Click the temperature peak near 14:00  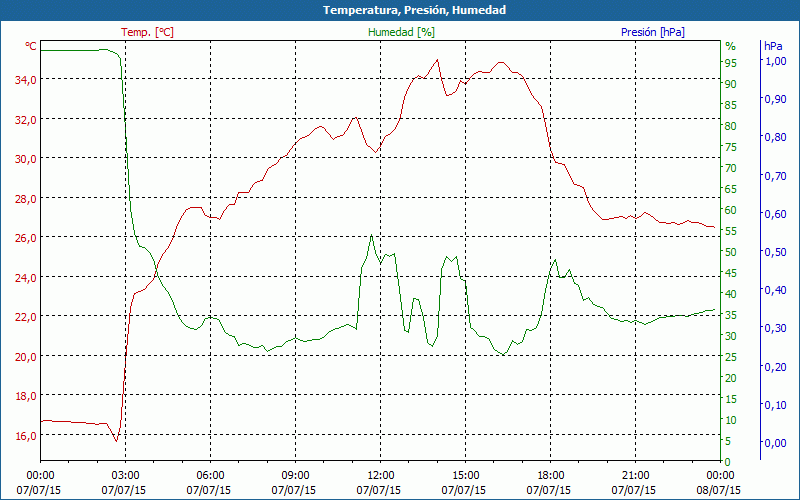click(437, 60)
